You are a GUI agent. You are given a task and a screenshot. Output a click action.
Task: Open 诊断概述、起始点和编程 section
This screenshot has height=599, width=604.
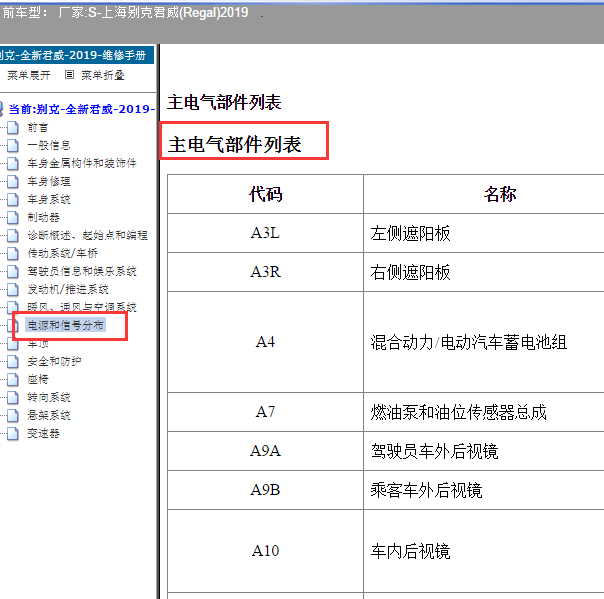(x=87, y=235)
